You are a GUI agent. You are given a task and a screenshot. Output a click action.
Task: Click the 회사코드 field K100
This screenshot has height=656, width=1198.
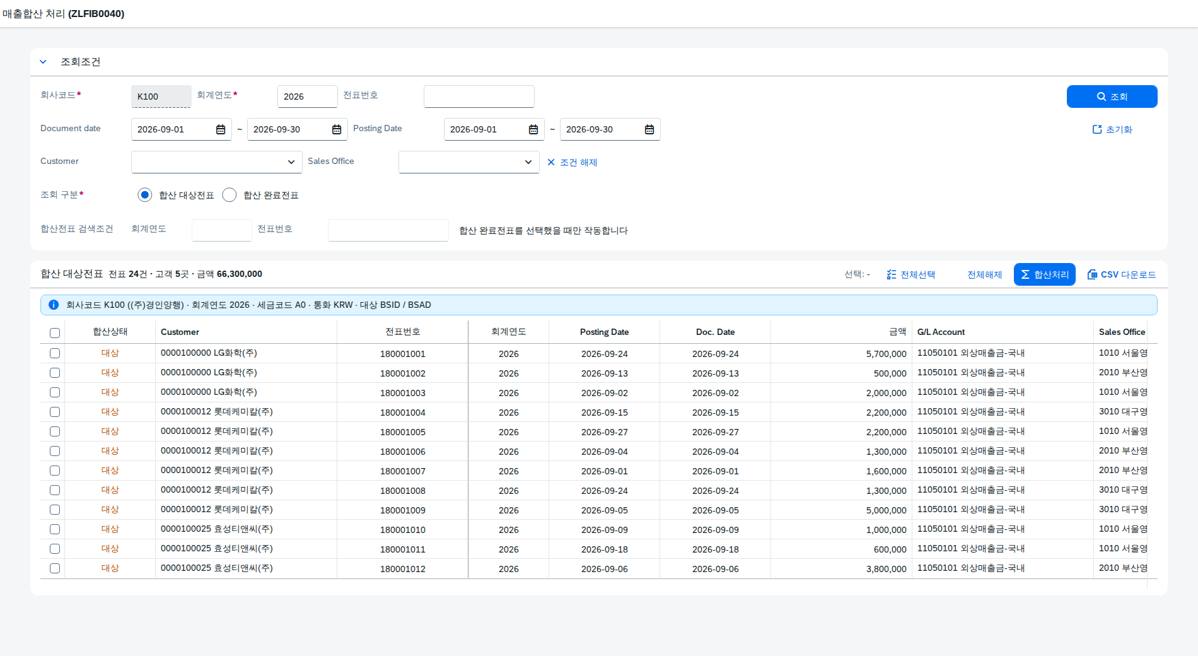(x=161, y=96)
